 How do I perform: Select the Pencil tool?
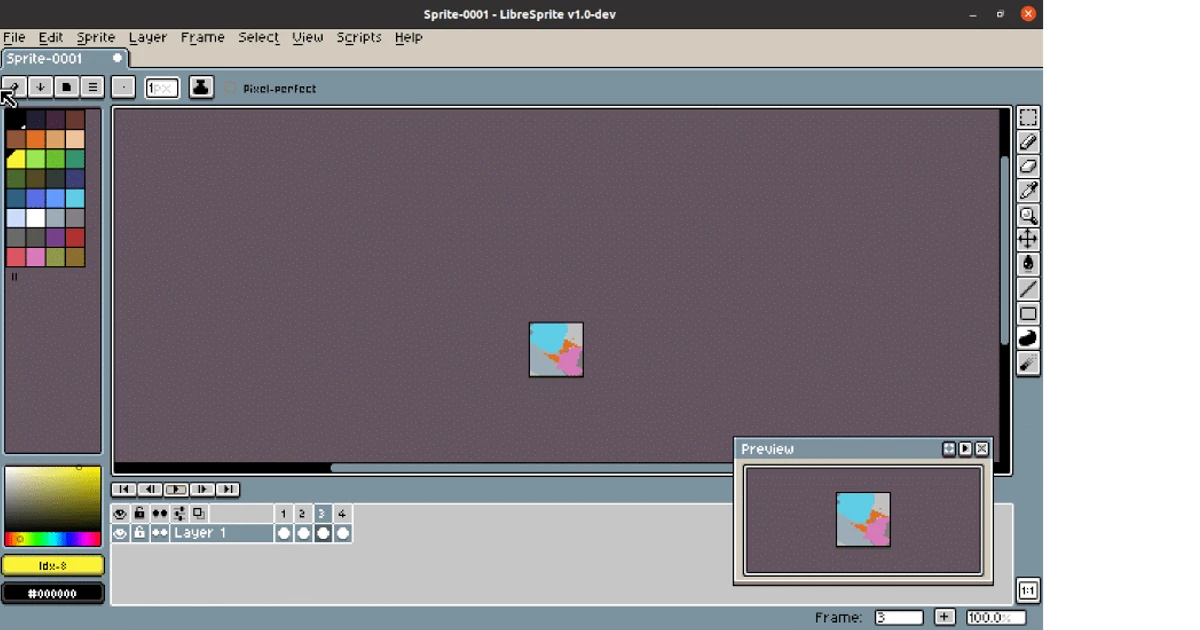[1028, 143]
